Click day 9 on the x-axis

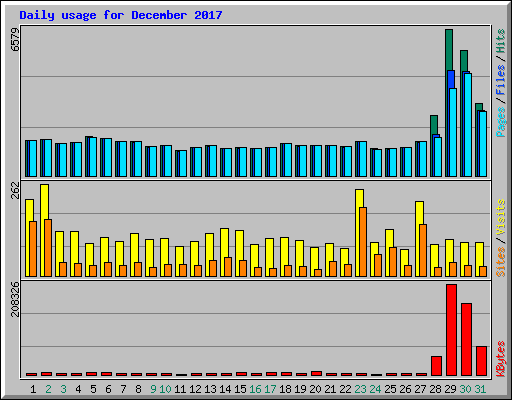(153, 389)
